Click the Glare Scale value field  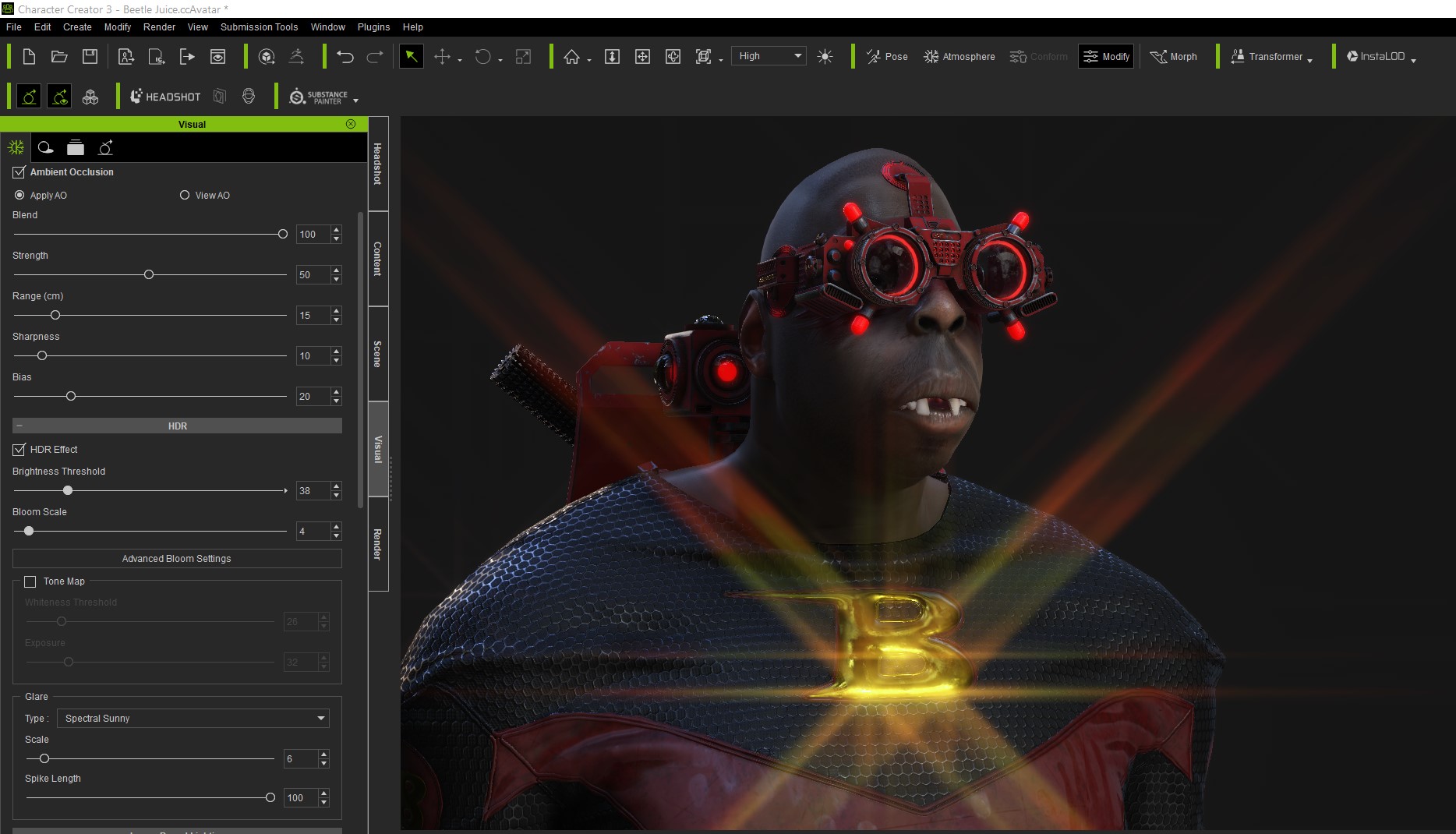(x=301, y=758)
